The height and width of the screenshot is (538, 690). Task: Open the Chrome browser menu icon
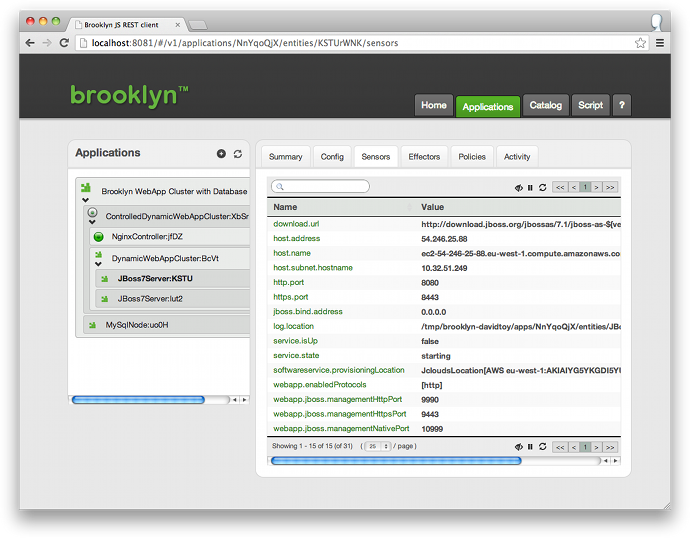coord(660,43)
